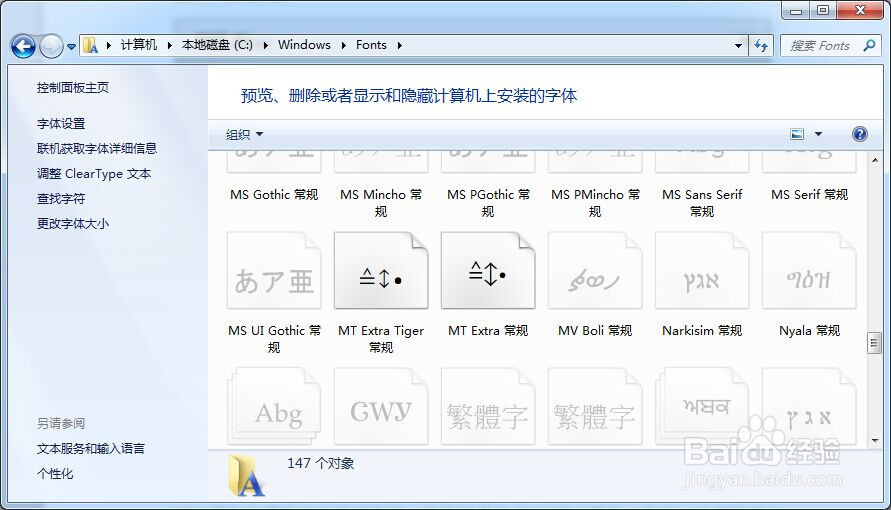Open the 更改字体大小 link
This screenshot has width=891, height=510.
73,224
